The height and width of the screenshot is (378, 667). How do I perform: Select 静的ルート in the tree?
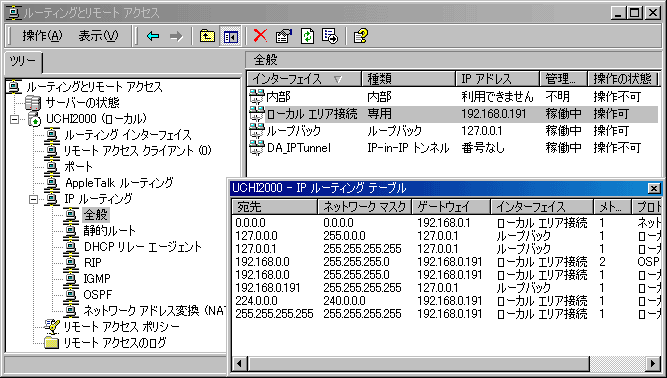click(109, 231)
